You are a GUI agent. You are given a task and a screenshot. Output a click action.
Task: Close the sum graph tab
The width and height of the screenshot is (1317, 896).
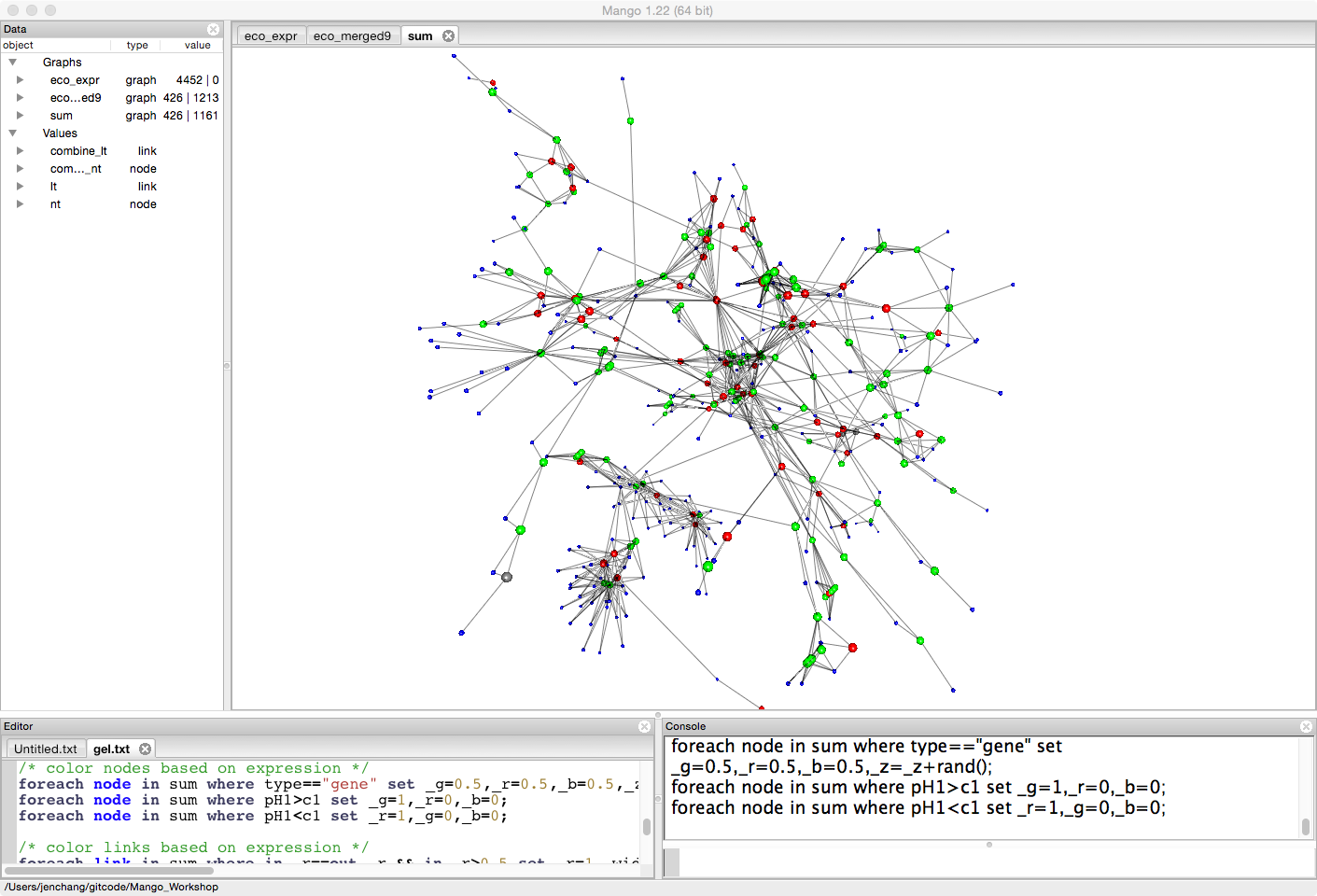tap(448, 35)
